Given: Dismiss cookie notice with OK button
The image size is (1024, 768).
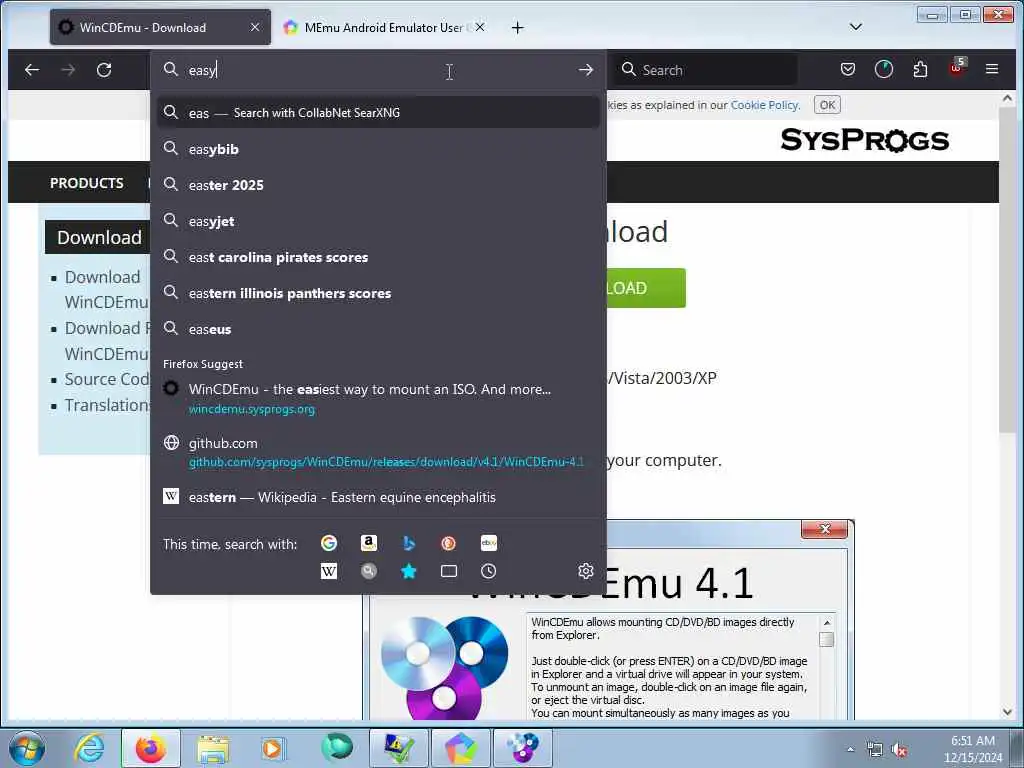Looking at the screenshot, I should (827, 105).
